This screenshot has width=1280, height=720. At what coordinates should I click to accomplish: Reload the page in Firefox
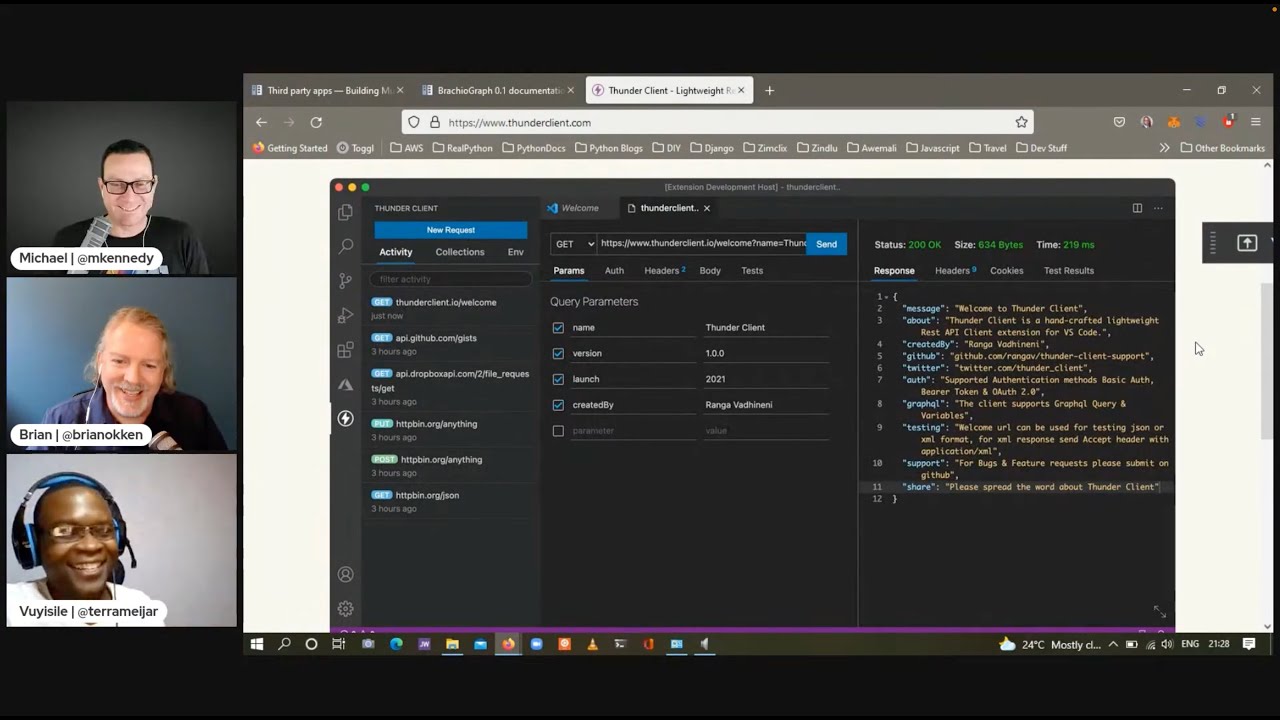coord(316,122)
